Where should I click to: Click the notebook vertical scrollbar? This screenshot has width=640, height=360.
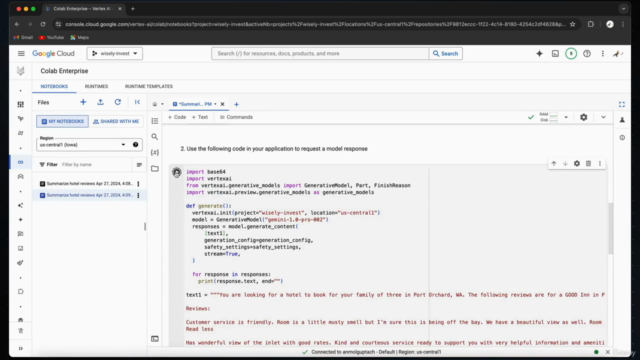(611, 229)
